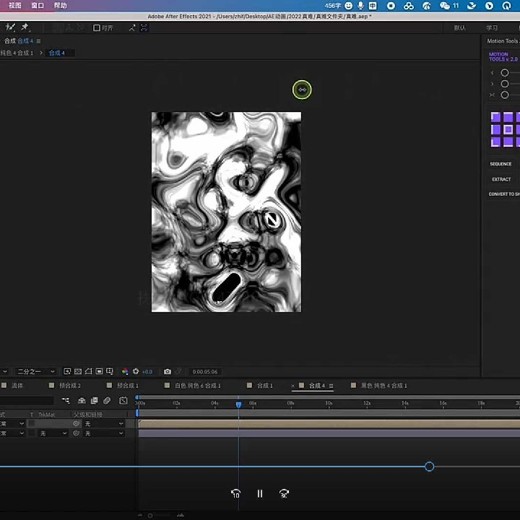Image resolution: width=520 pixels, height=520 pixels.
Task: Toggle the first Motion Tools radio circle
Action: pyautogui.click(x=505, y=73)
